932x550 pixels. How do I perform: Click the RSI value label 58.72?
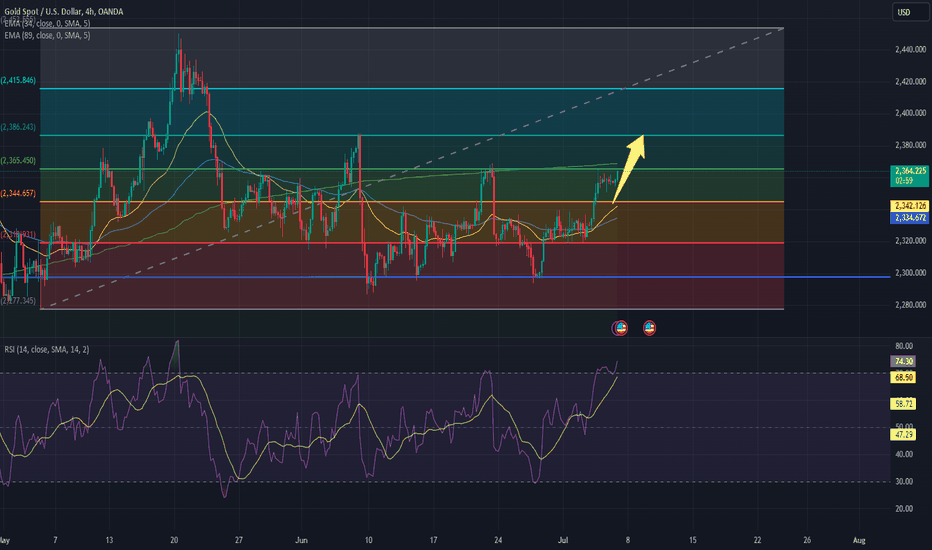click(x=903, y=404)
